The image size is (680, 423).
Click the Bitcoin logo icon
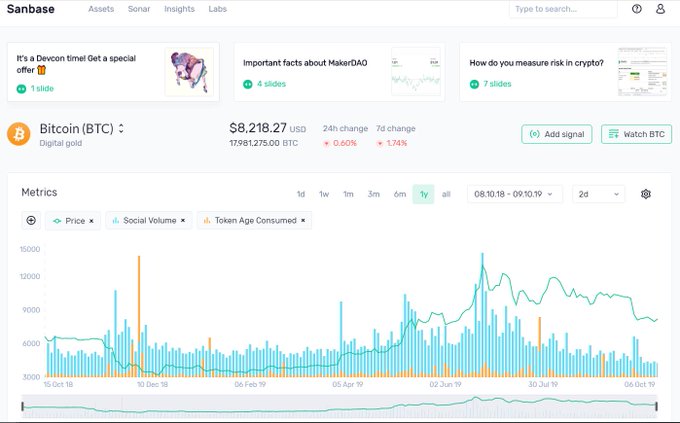point(19,134)
